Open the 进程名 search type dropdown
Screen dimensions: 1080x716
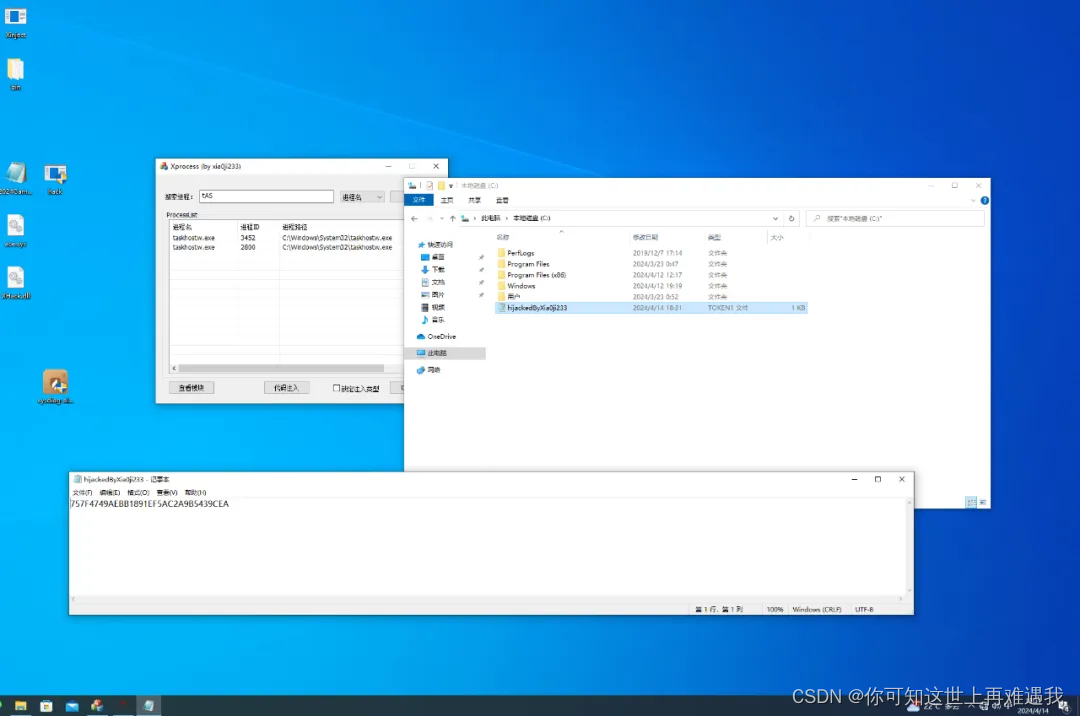[362, 197]
